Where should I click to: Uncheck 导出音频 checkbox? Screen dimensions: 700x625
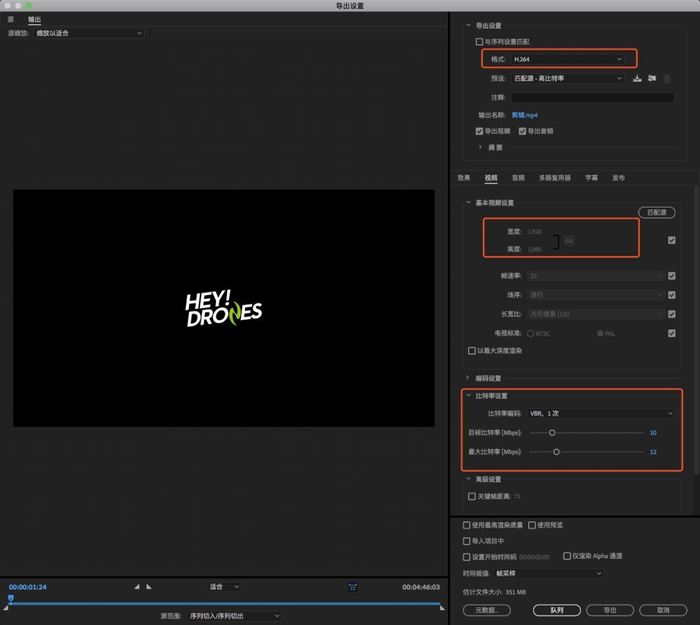pos(522,131)
